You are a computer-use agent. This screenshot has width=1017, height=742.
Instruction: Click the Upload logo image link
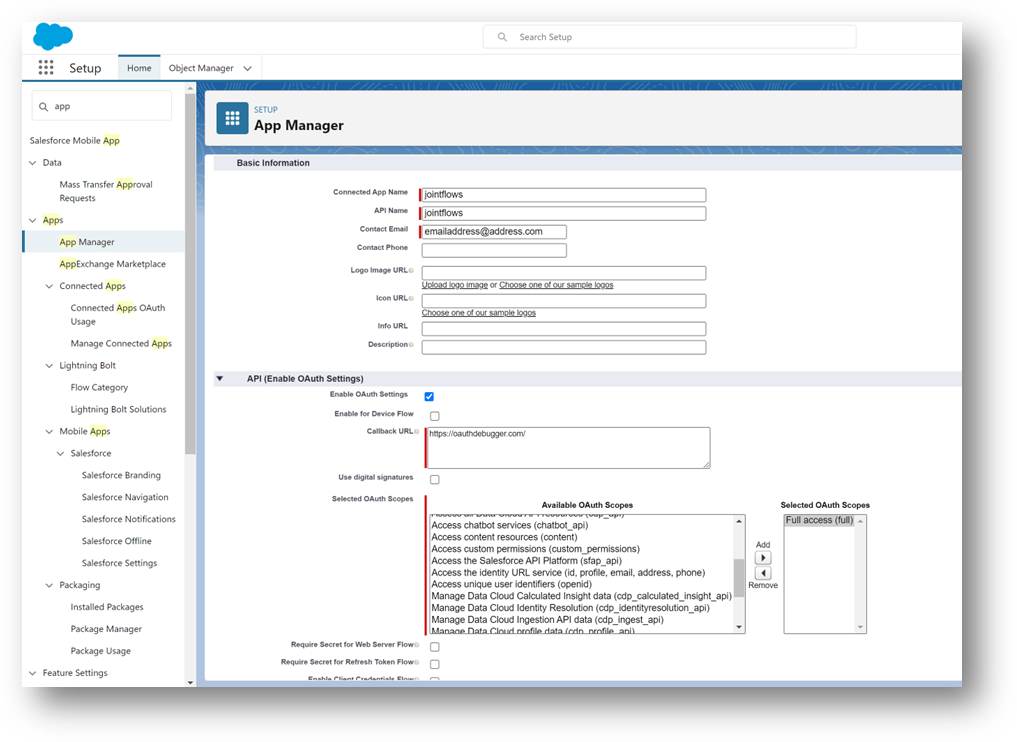tap(454, 285)
